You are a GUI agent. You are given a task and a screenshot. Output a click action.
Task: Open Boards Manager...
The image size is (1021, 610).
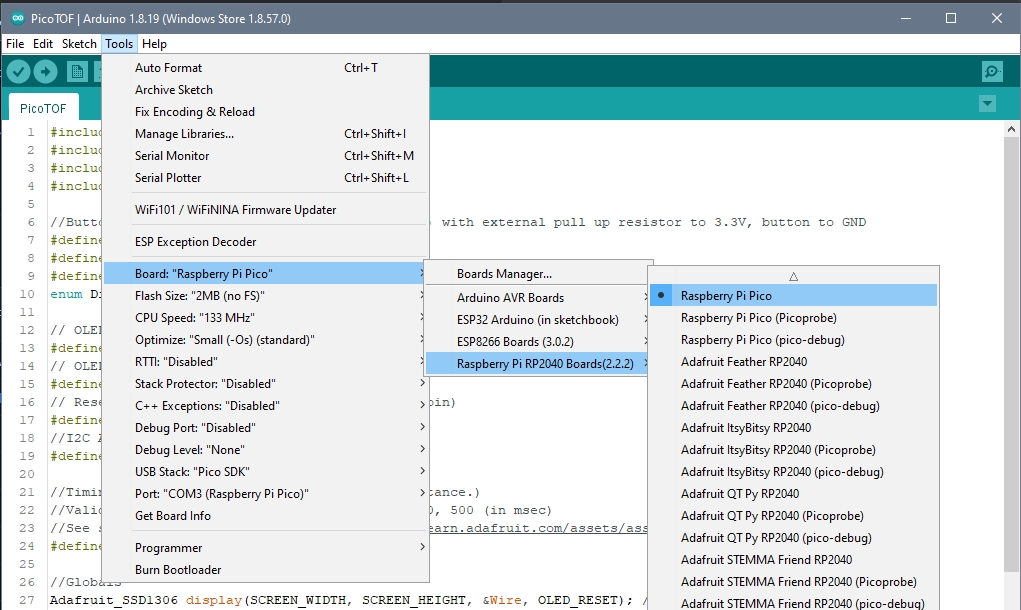tap(537, 274)
